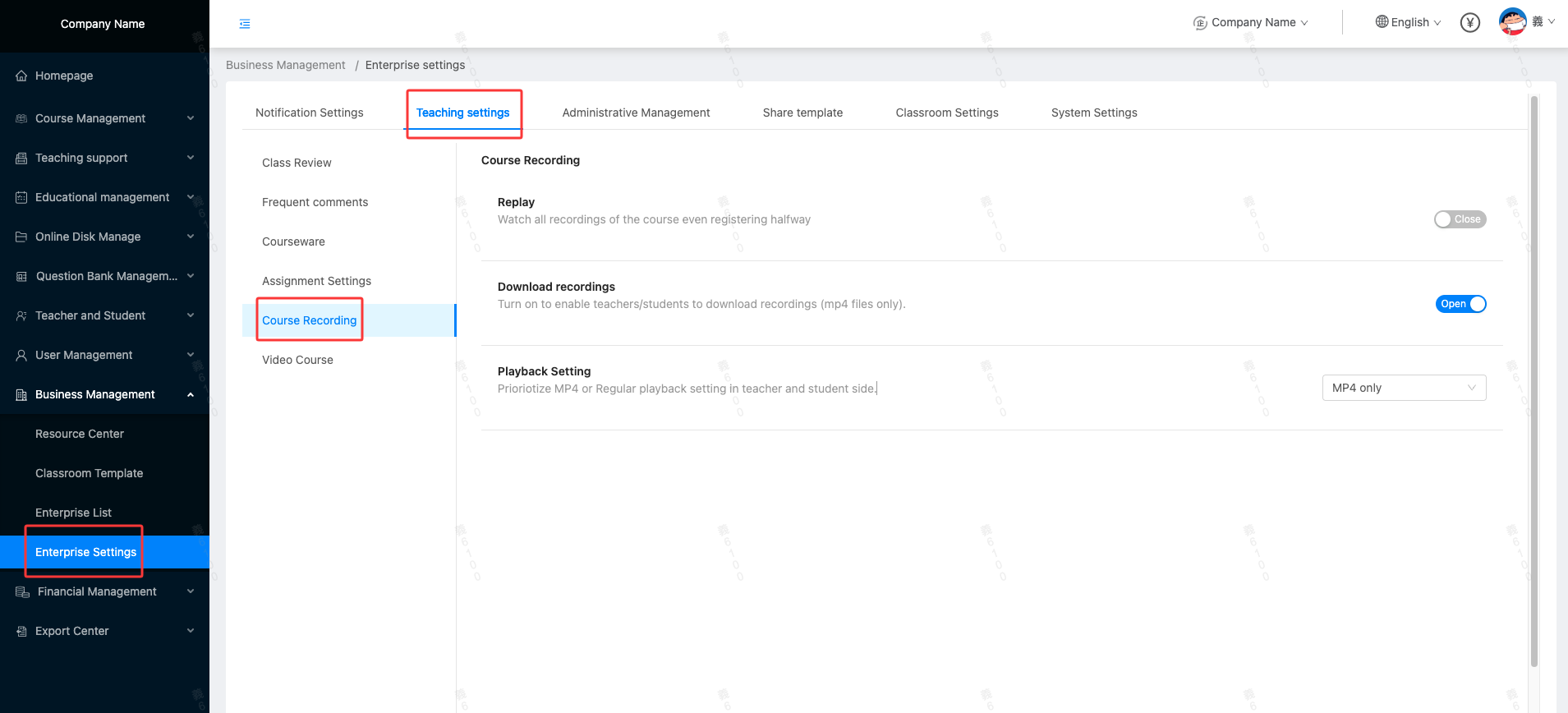Switch to the Classroom Settings tab
The image size is (1568, 713).
946,113
